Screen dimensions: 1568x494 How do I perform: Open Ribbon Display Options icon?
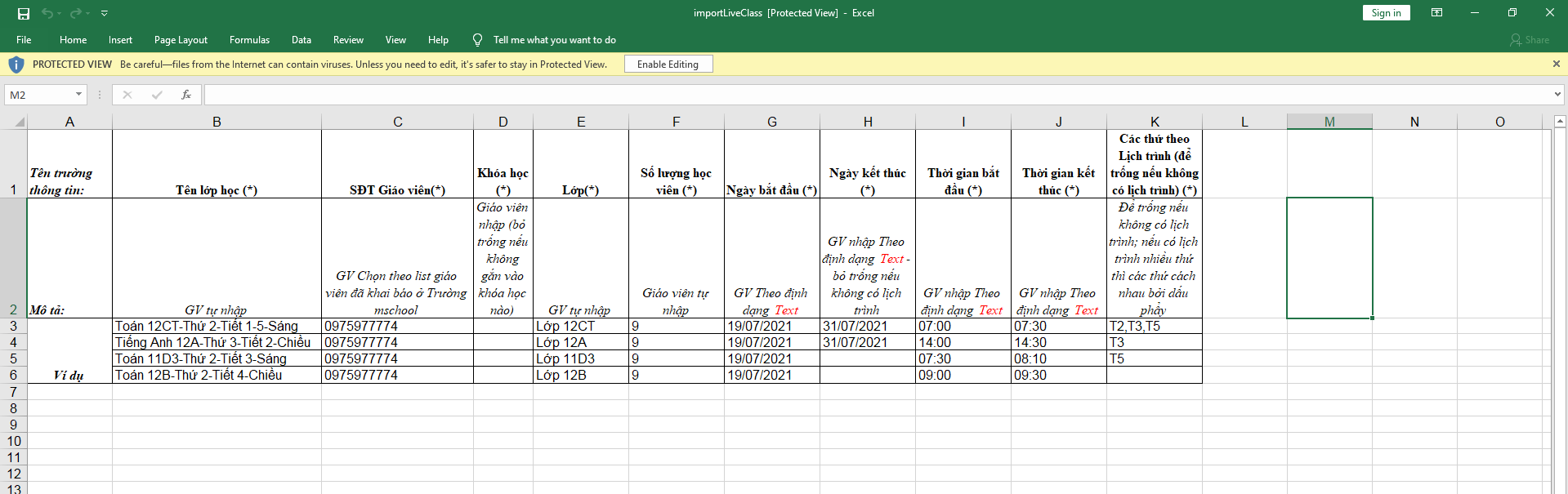pos(1436,12)
